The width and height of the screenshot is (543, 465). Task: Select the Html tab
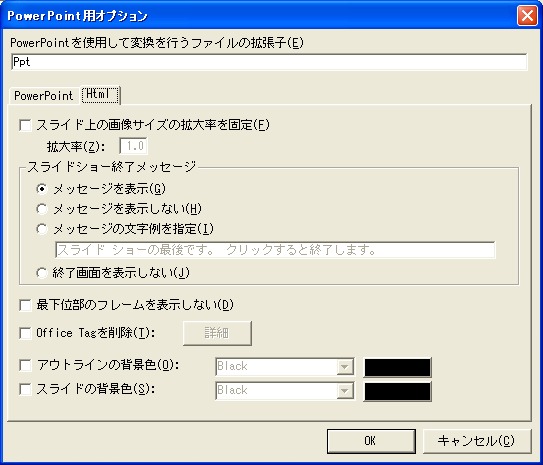[x=100, y=95]
